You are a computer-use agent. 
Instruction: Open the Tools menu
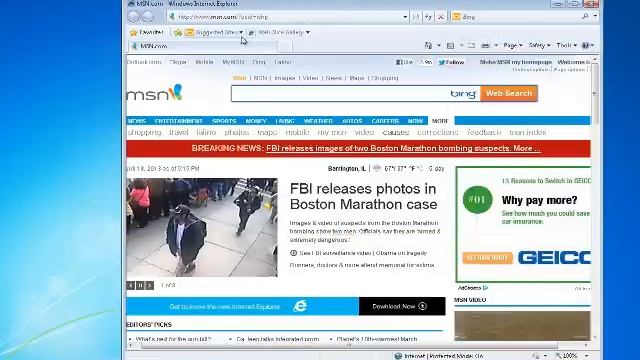[567, 45]
